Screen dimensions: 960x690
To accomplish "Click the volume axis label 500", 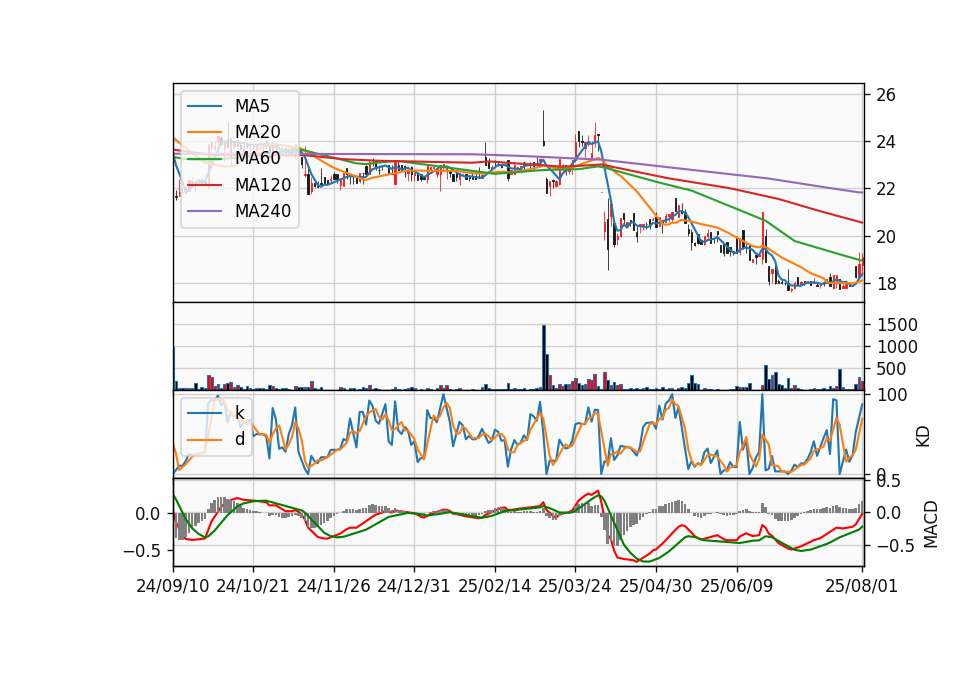I will tap(891, 369).
